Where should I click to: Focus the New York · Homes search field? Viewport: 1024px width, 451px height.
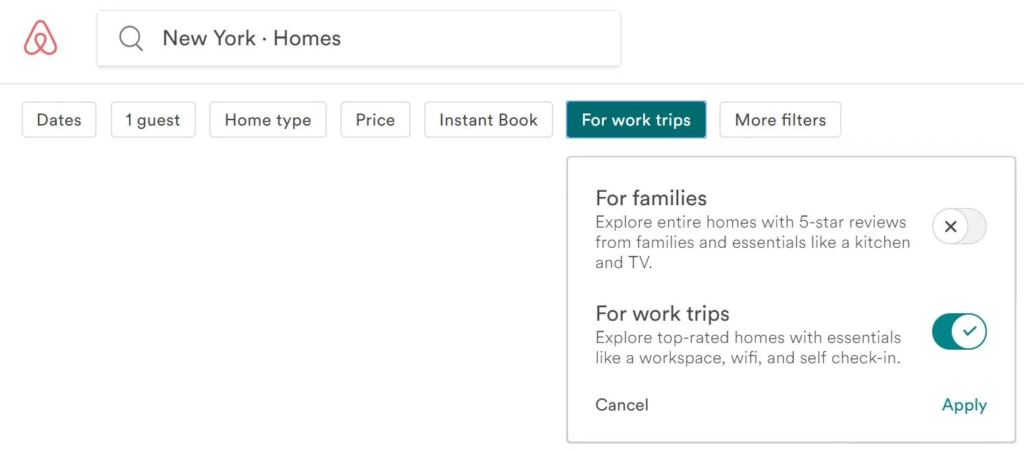(359, 39)
